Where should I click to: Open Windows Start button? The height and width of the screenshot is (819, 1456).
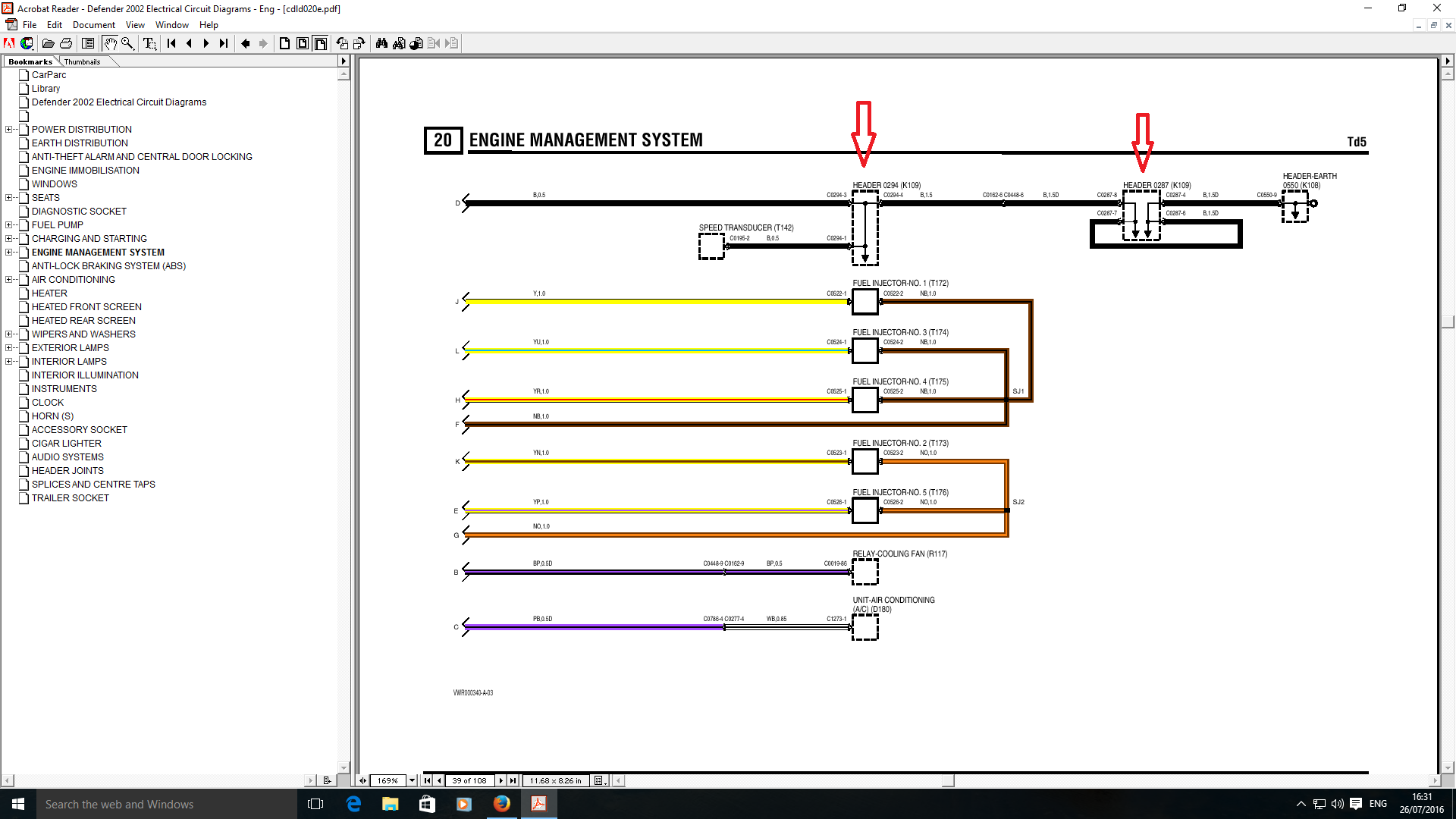pyautogui.click(x=18, y=804)
